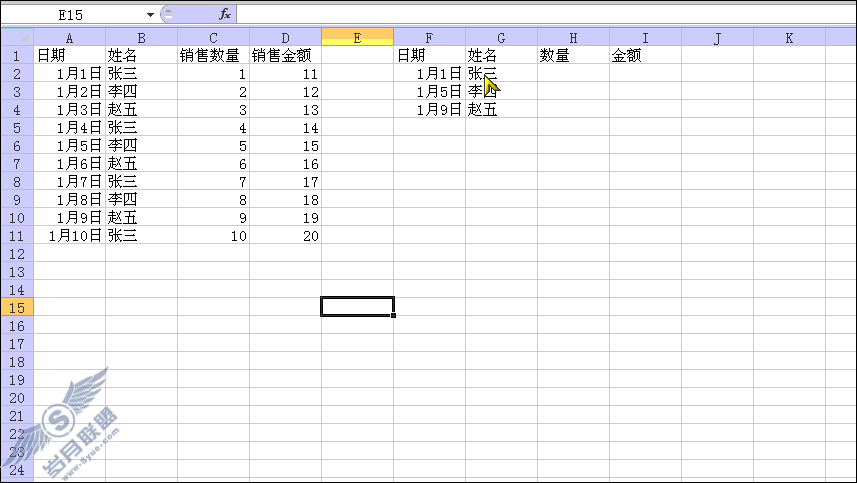
Task: Select column I header
Action: (645, 38)
